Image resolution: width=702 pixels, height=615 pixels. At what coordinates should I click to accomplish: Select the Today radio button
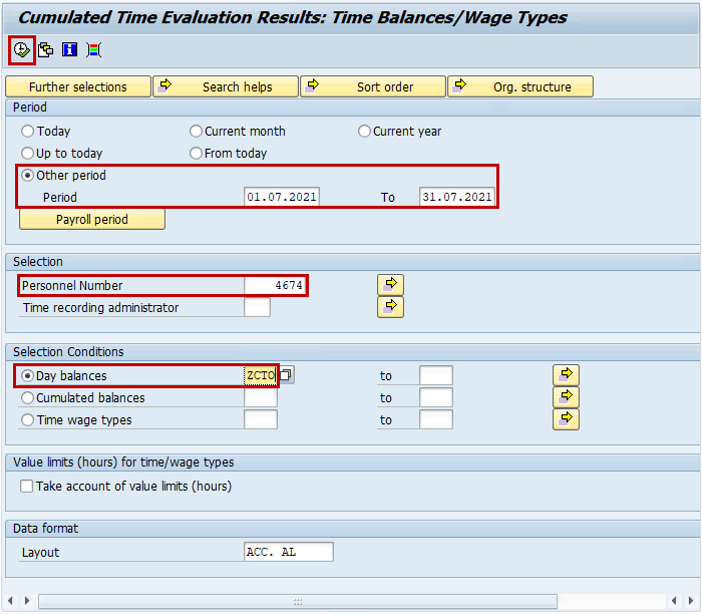pos(28,131)
